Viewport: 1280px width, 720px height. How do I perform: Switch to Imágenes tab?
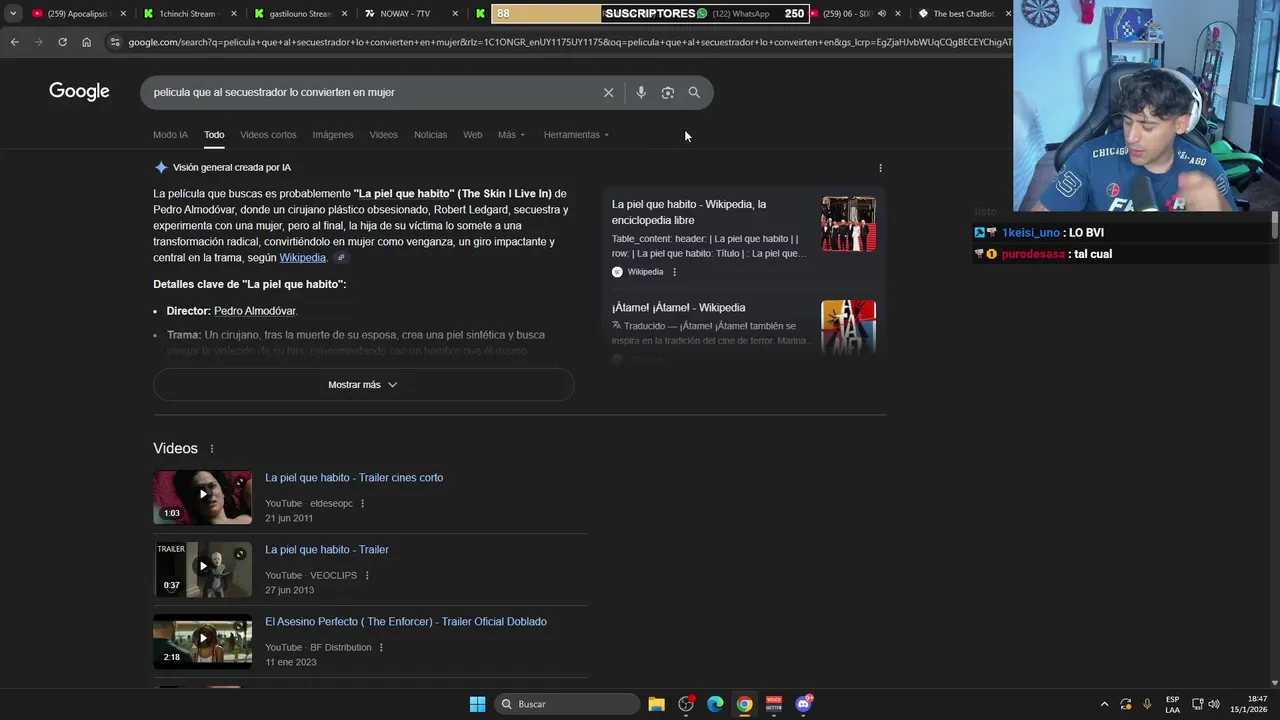click(x=333, y=135)
